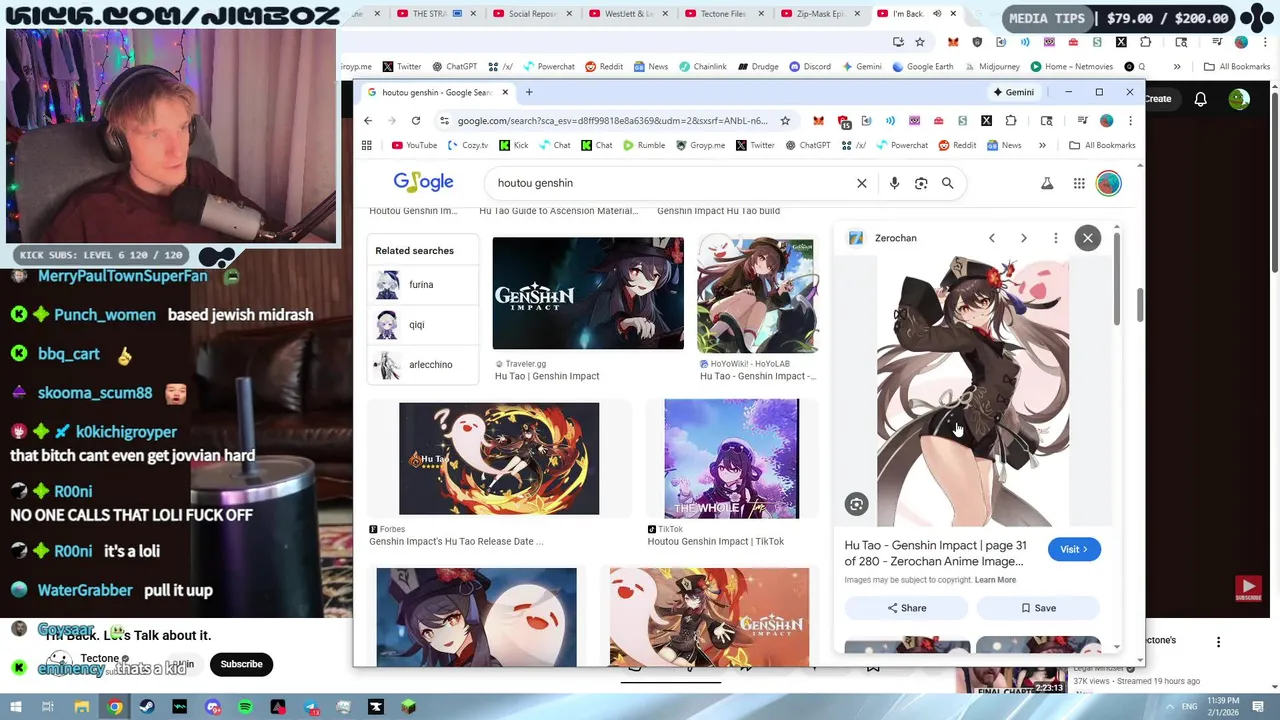Open YouTube notifications bell in back window

1200,99
